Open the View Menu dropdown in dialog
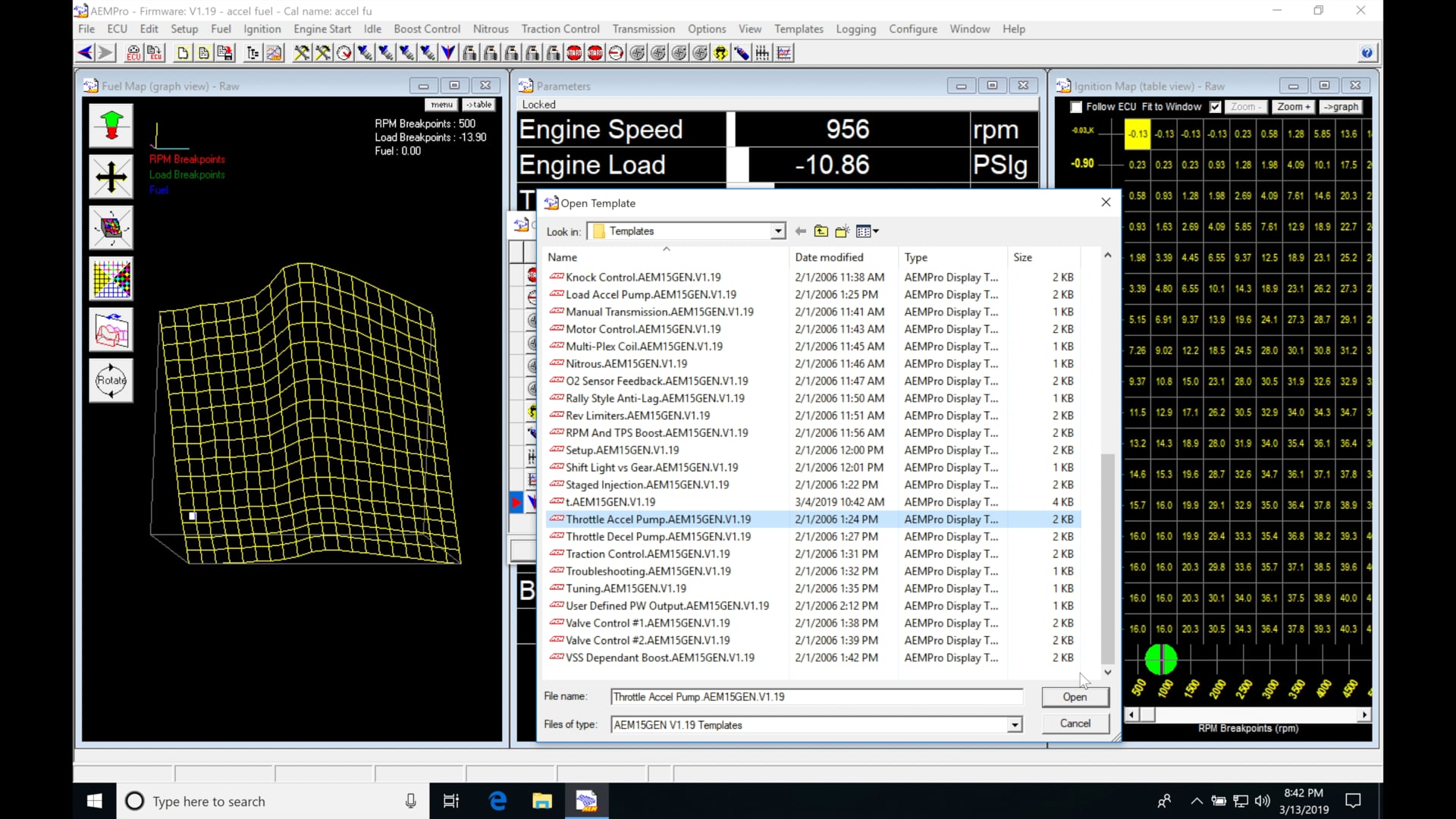The image size is (1456, 819). pyautogui.click(x=867, y=231)
